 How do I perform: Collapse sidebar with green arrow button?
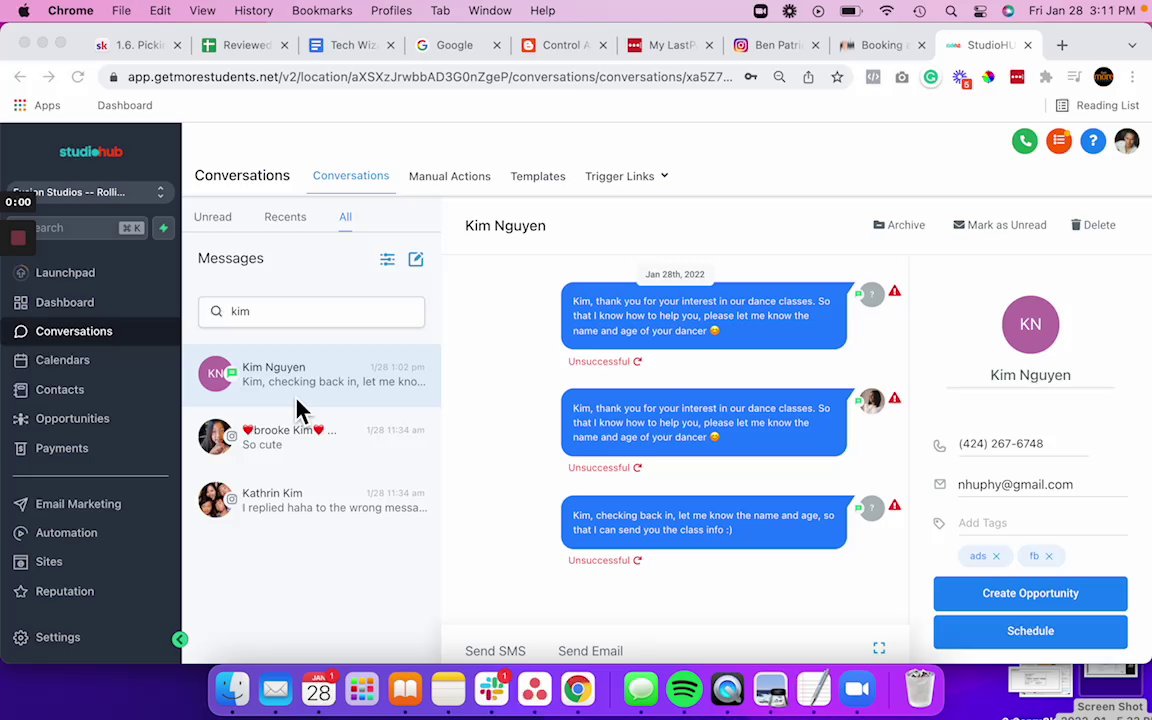pos(180,639)
